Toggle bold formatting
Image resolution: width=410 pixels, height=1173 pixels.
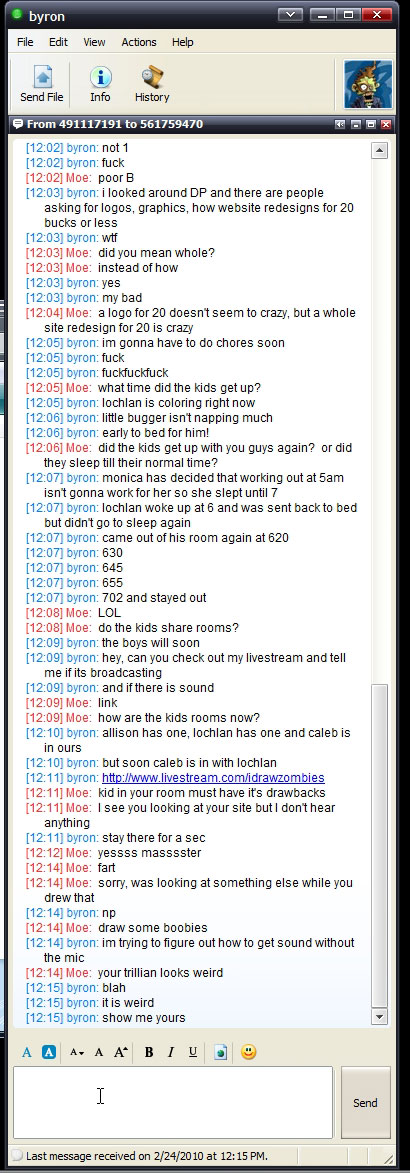coord(149,1052)
